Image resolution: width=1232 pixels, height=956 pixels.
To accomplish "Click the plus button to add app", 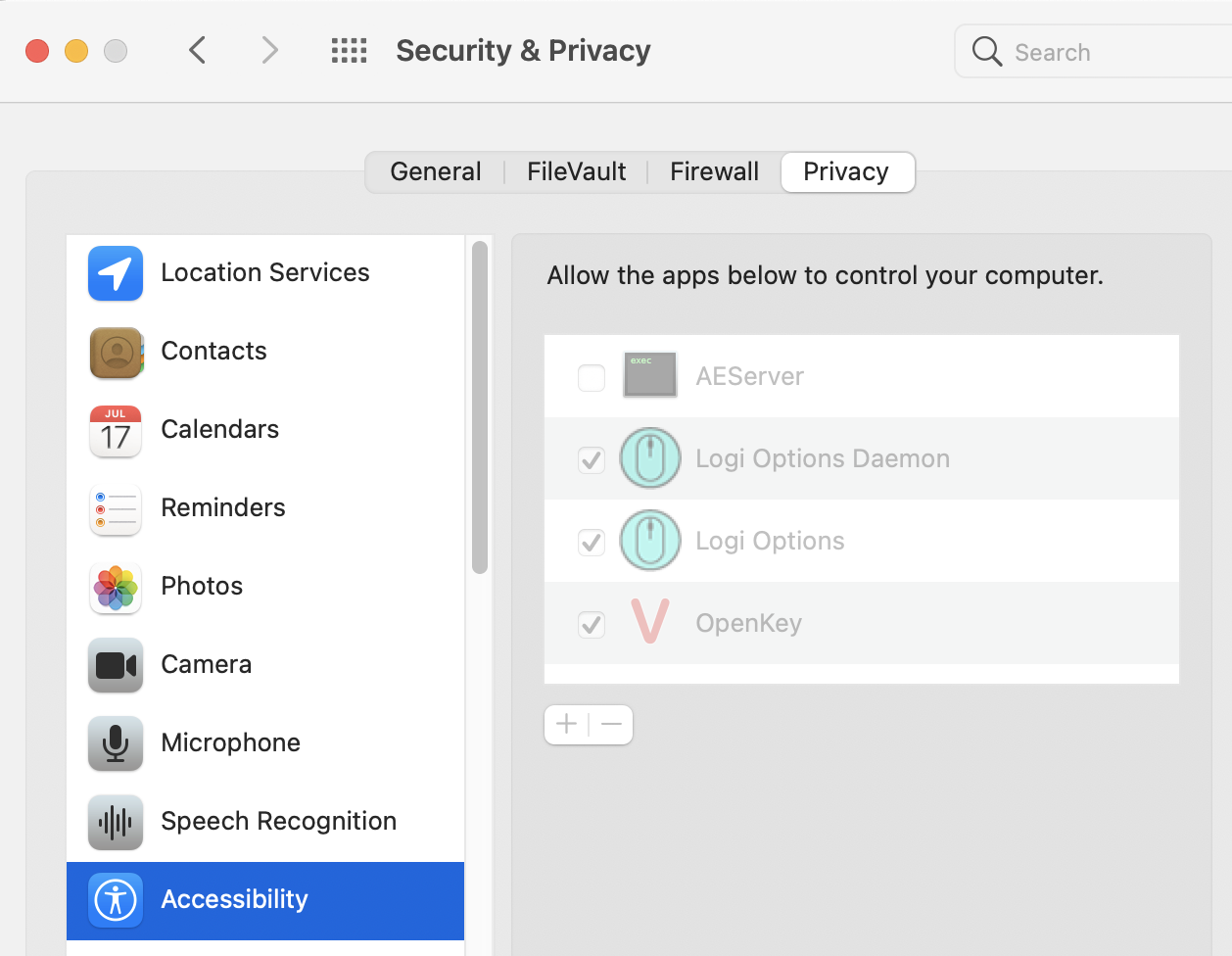I will 566,725.
